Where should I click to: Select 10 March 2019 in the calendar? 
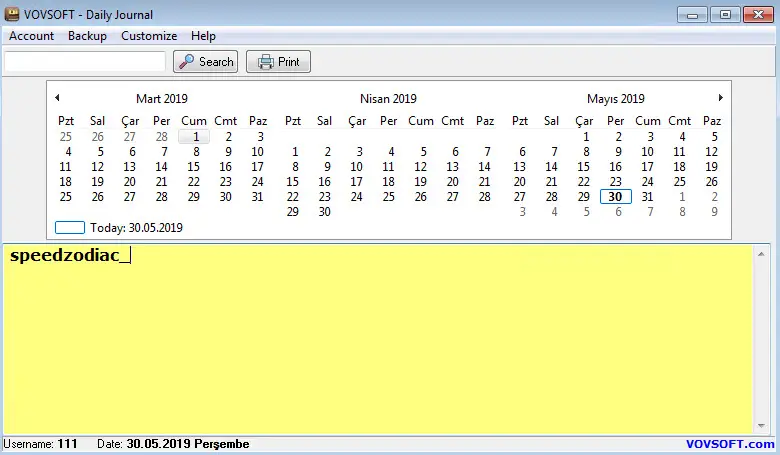tap(257, 152)
